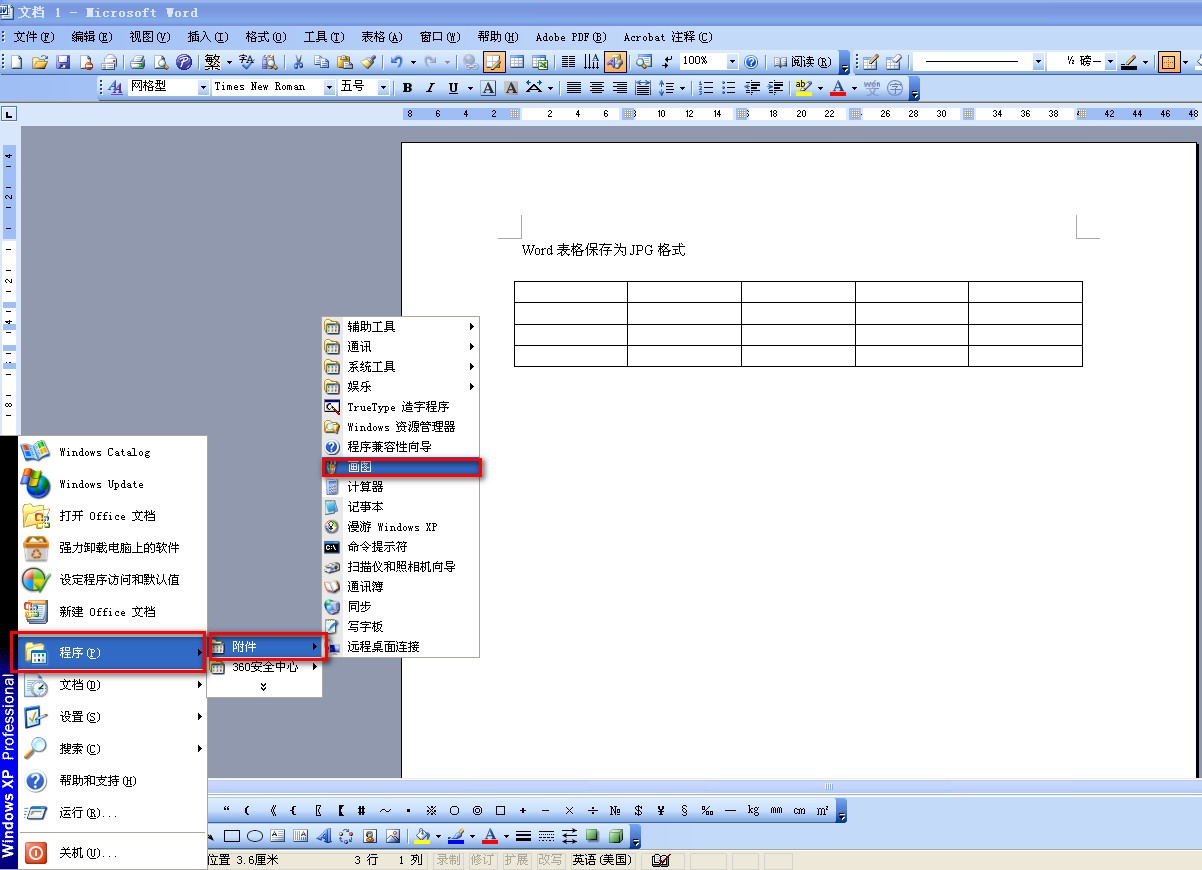Click the Decrease Indent icon
Viewport: 1202px width, 870px height.
click(x=752, y=88)
